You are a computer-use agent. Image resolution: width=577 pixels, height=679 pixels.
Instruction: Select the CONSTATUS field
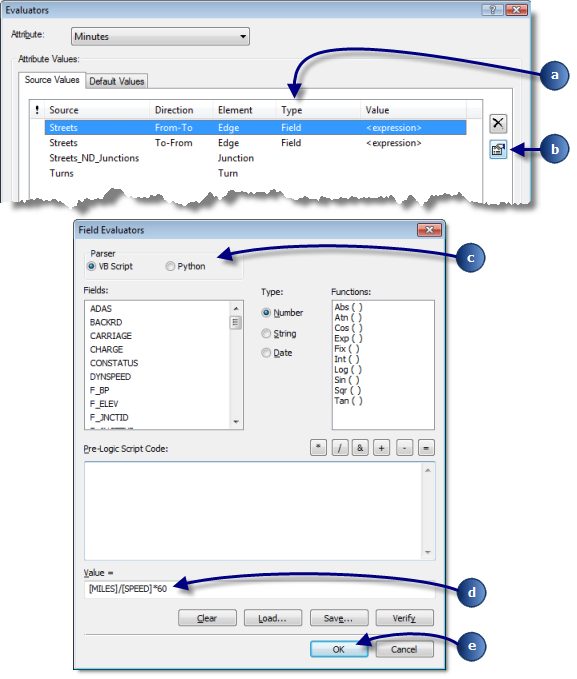(x=114, y=363)
